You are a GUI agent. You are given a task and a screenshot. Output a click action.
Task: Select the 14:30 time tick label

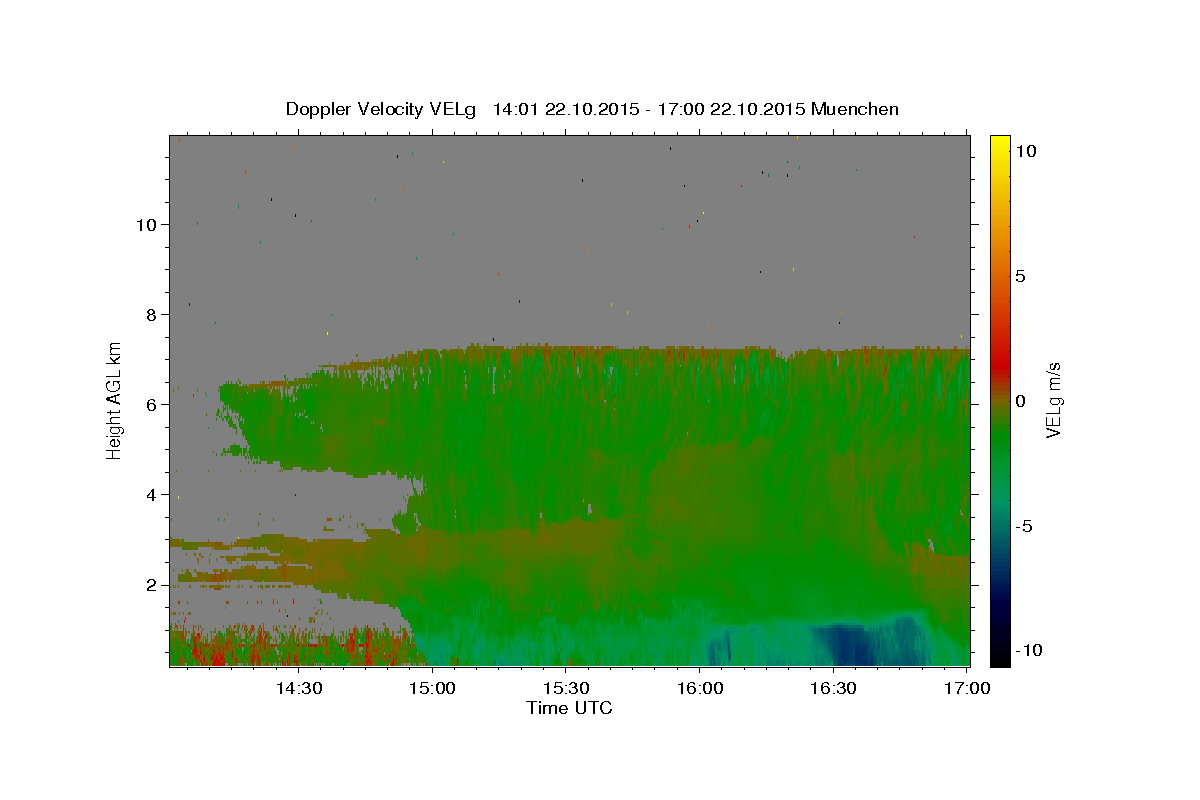point(298,689)
